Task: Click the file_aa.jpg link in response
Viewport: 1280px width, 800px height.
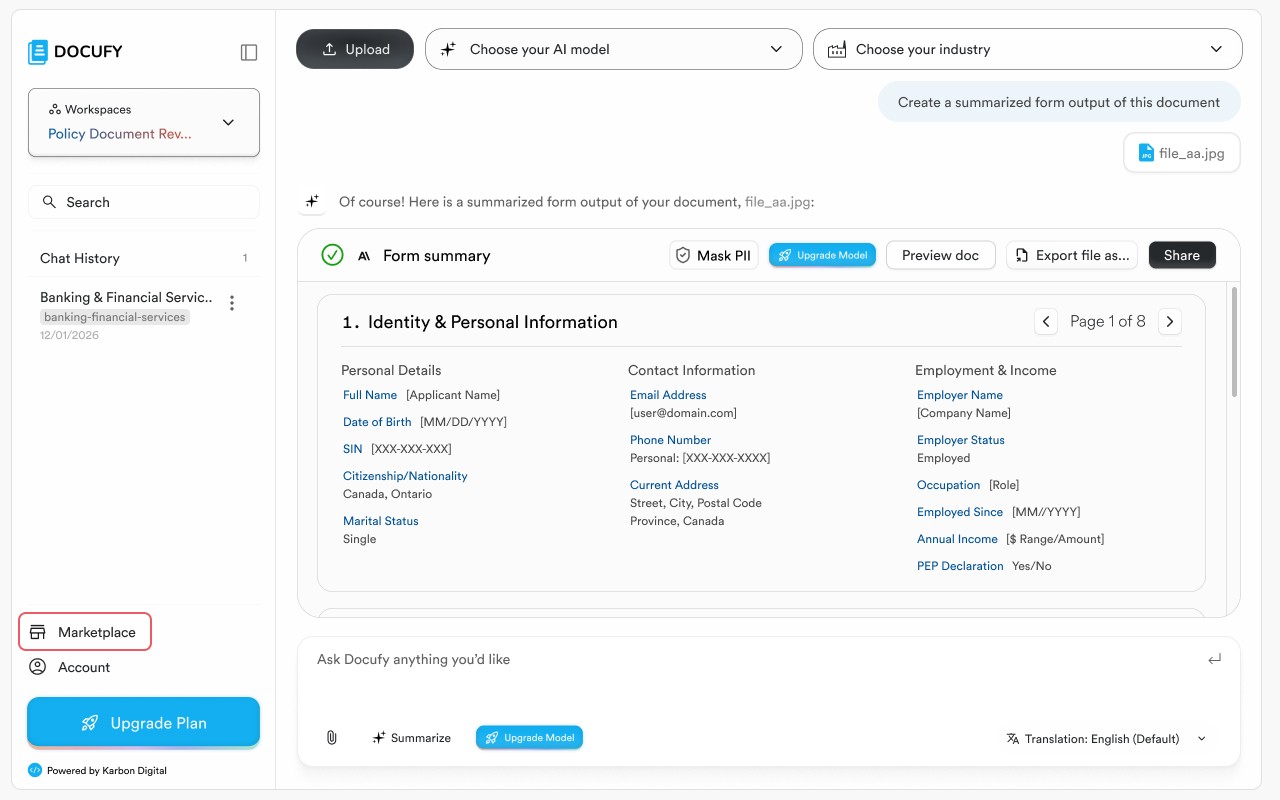Action: (777, 202)
